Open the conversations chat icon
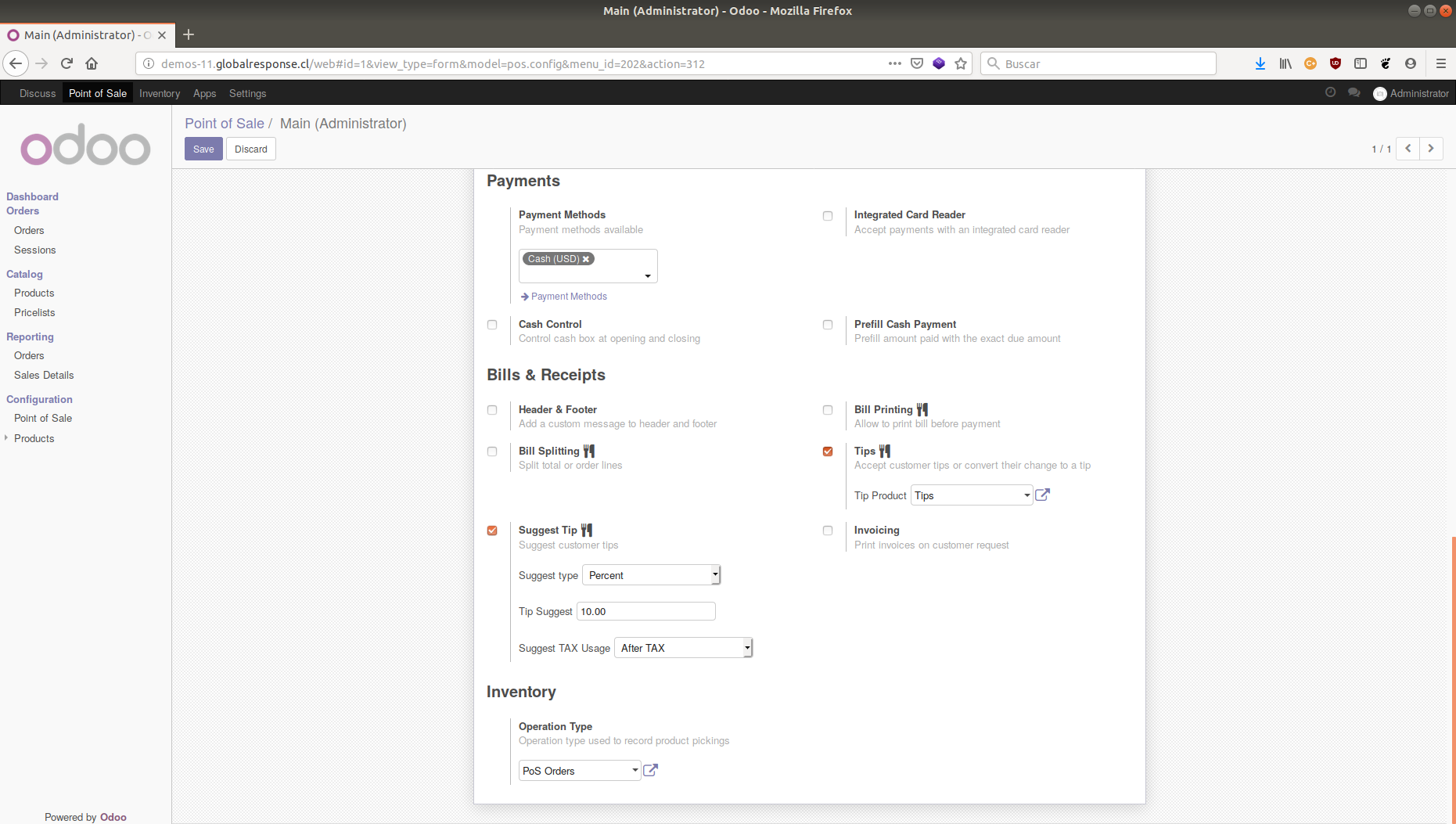Viewport: 1456px width, 824px height. click(1354, 93)
